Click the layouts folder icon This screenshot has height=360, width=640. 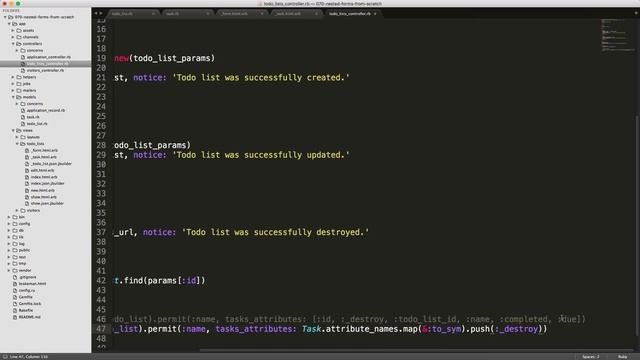point(23,137)
